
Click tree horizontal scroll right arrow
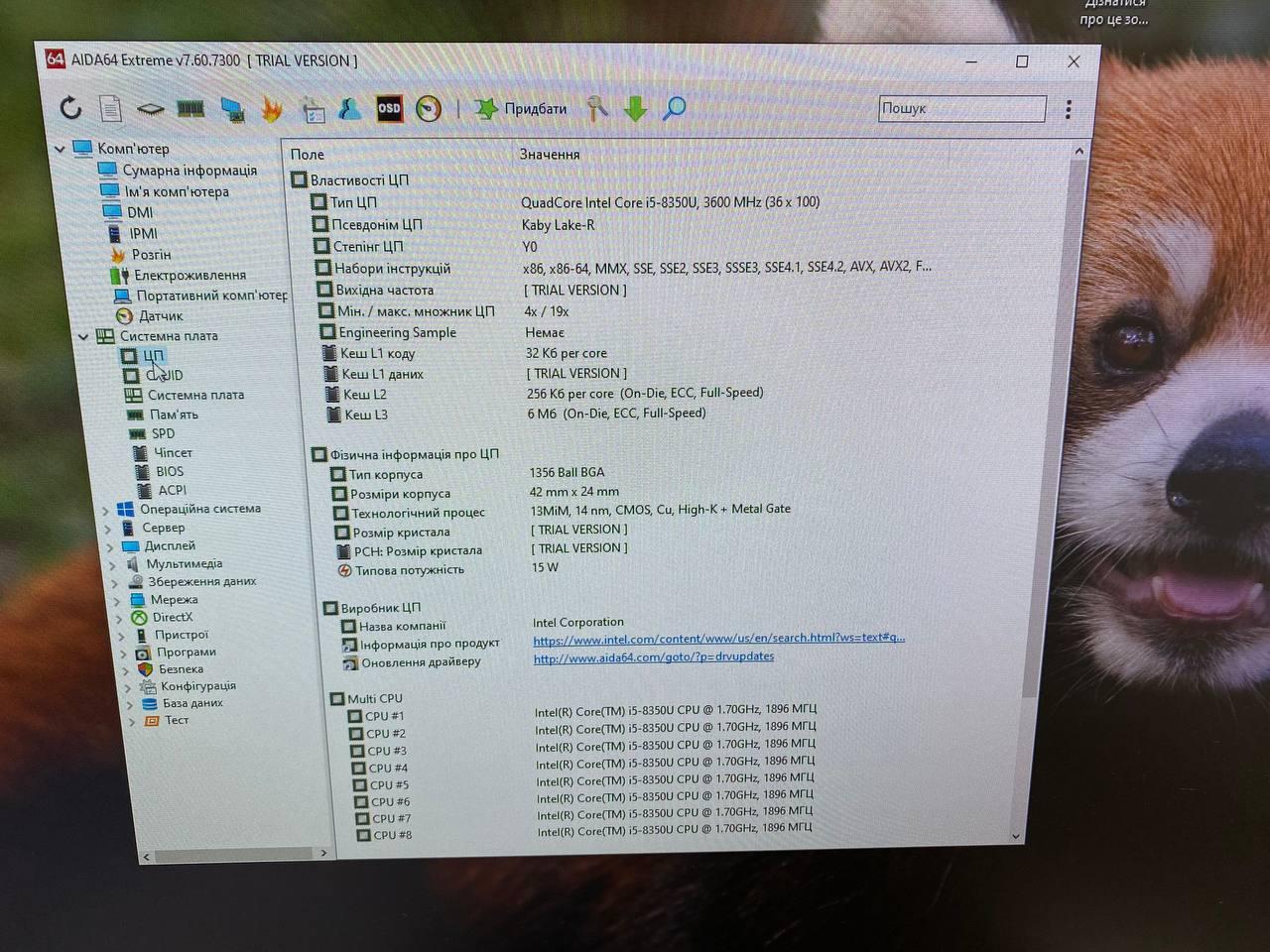point(323,853)
